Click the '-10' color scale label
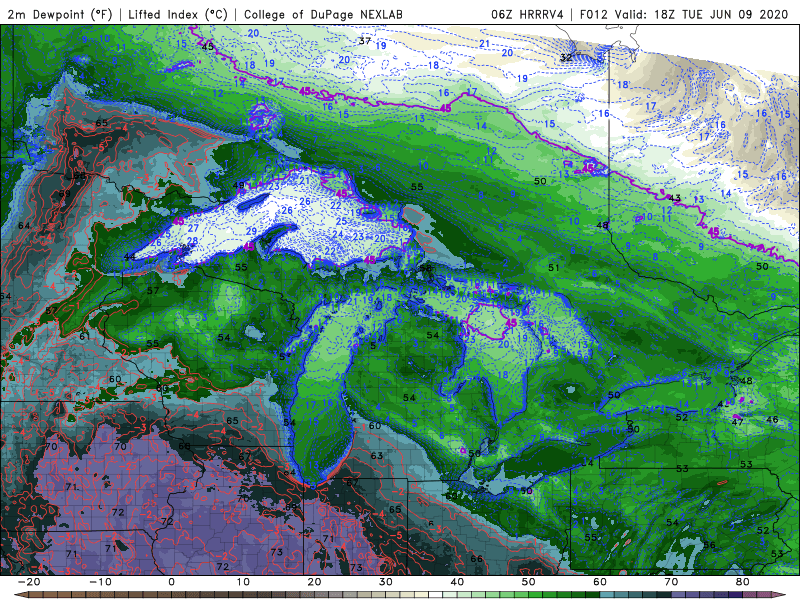Viewport: 800px width, 600px height. (100, 582)
